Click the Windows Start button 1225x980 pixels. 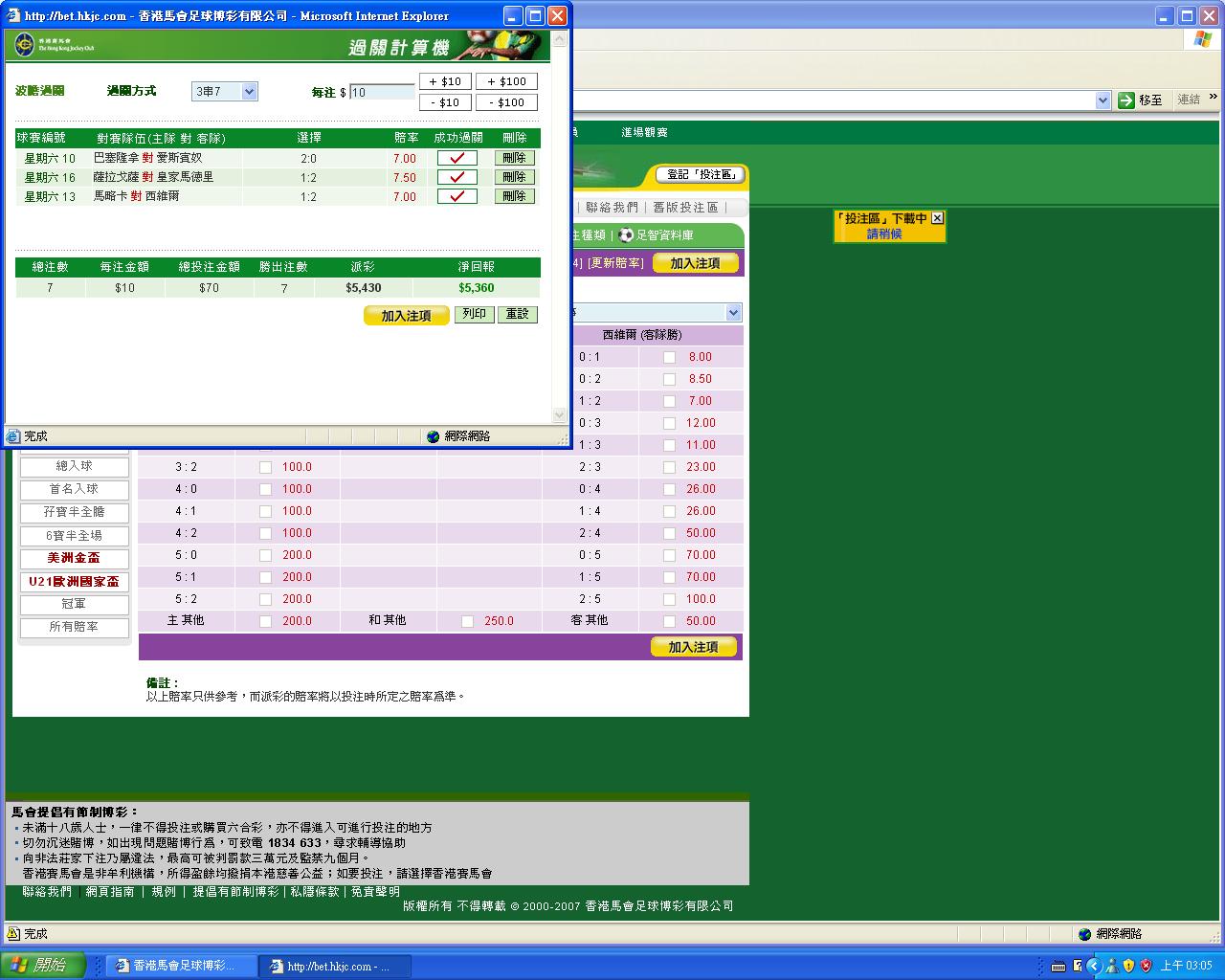[43, 966]
